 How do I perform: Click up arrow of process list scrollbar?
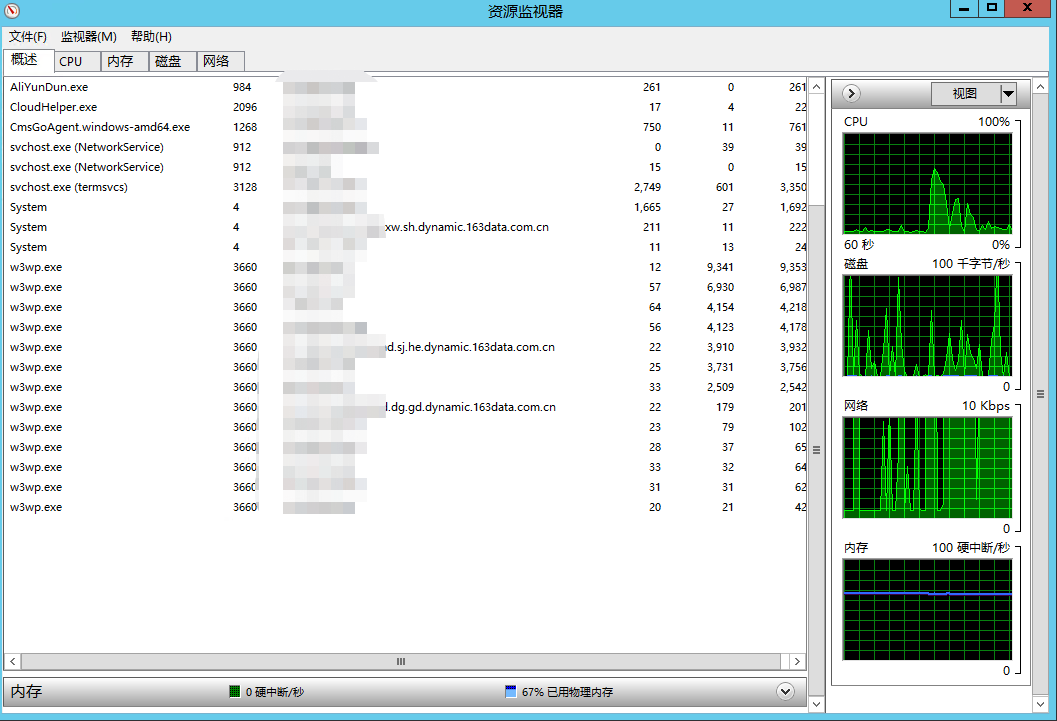click(816, 87)
